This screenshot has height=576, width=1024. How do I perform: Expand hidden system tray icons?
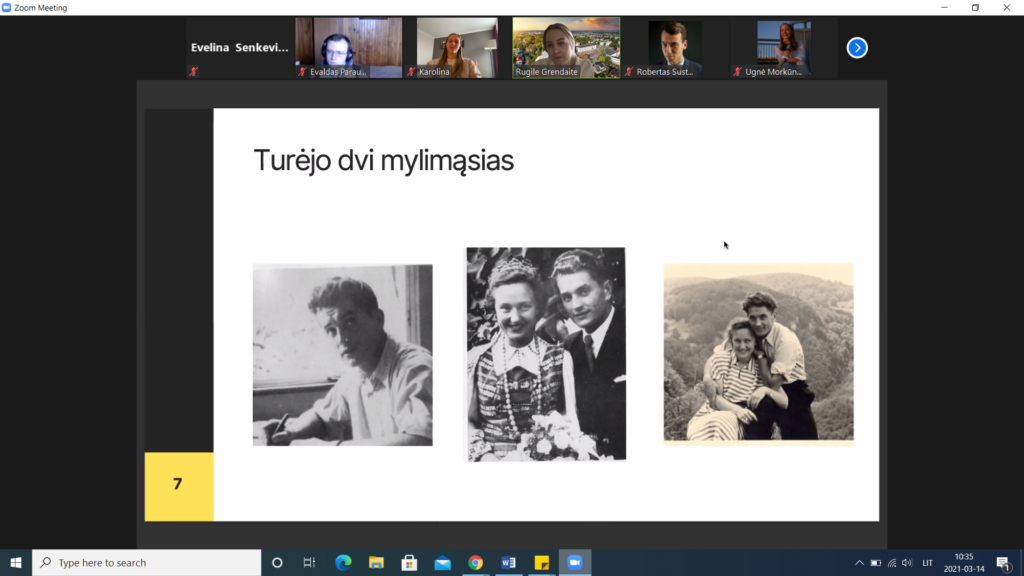(x=859, y=563)
